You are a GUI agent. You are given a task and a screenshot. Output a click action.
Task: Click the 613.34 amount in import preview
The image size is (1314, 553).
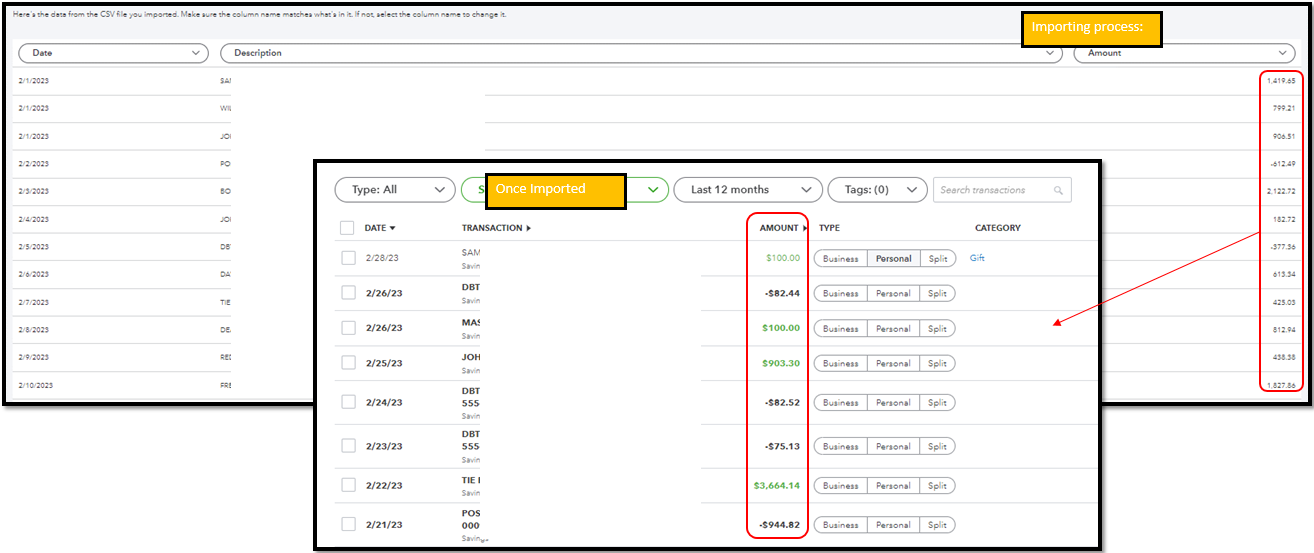tap(1284, 273)
